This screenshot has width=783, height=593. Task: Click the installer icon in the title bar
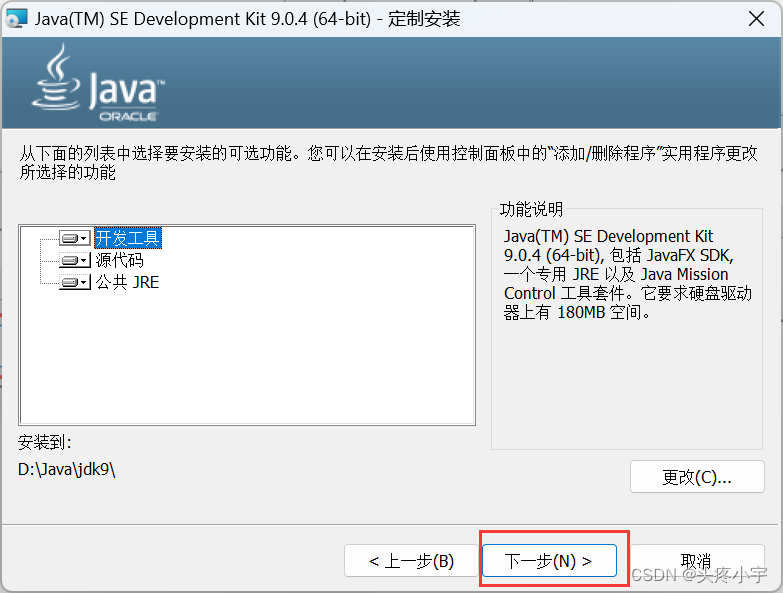[15, 19]
